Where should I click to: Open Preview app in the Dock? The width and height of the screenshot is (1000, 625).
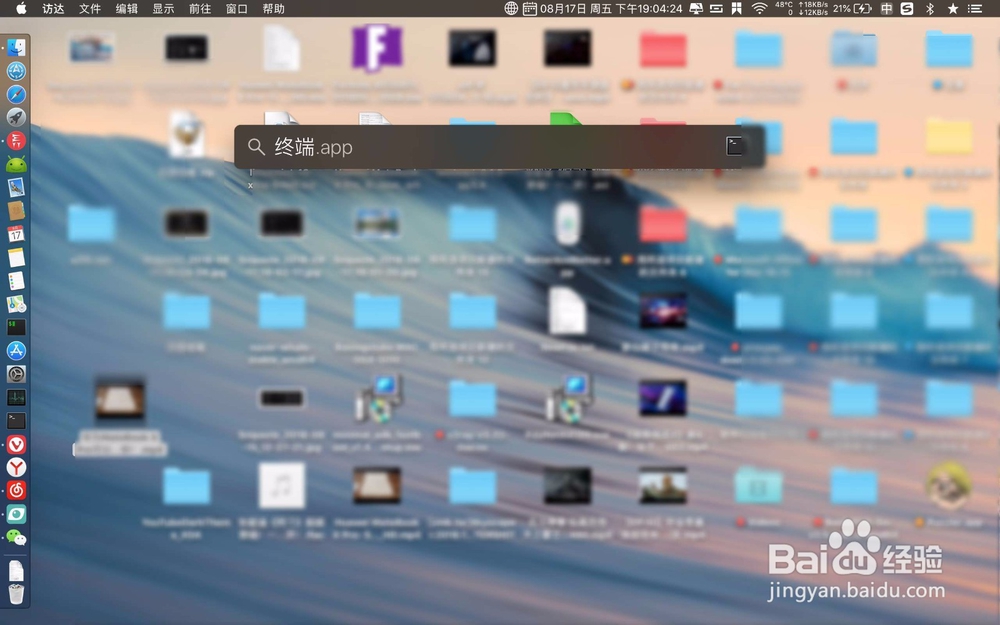coord(16,188)
